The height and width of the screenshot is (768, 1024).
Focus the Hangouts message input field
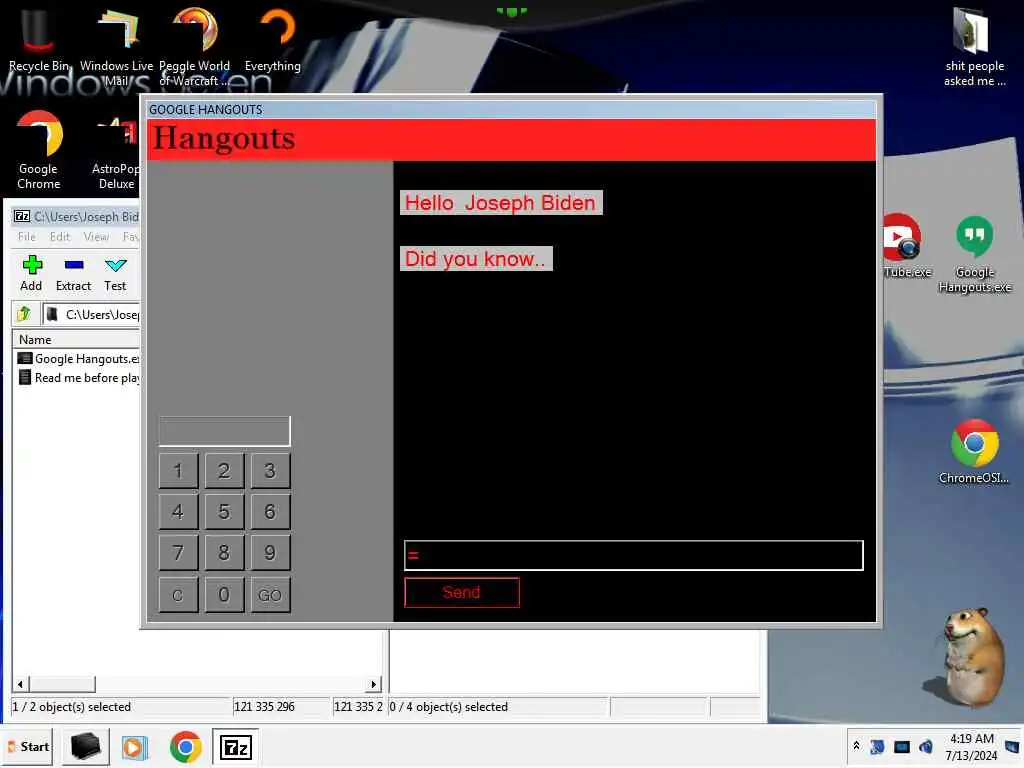tap(633, 555)
